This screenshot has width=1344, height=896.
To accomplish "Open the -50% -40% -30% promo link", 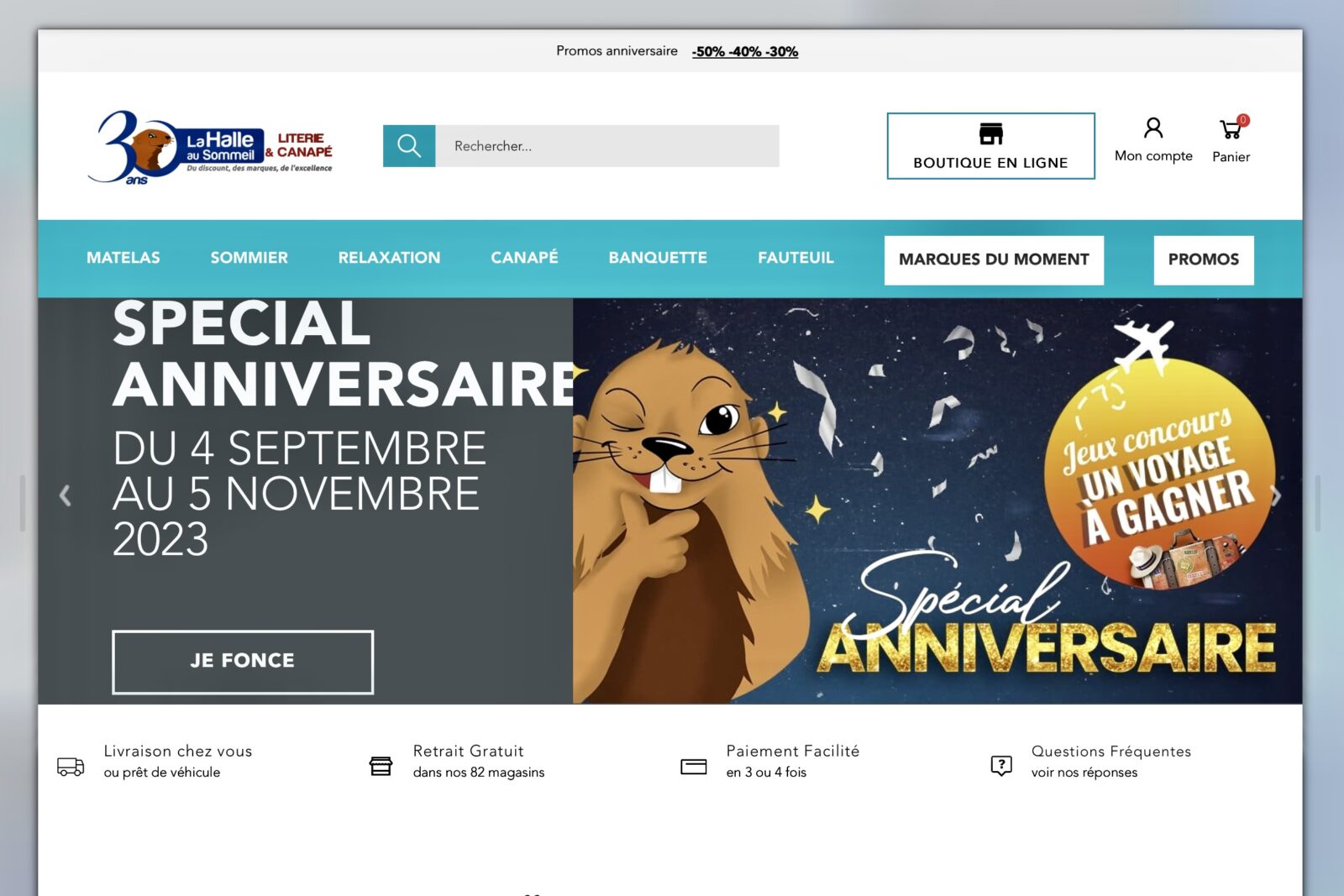I will pyautogui.click(x=744, y=51).
